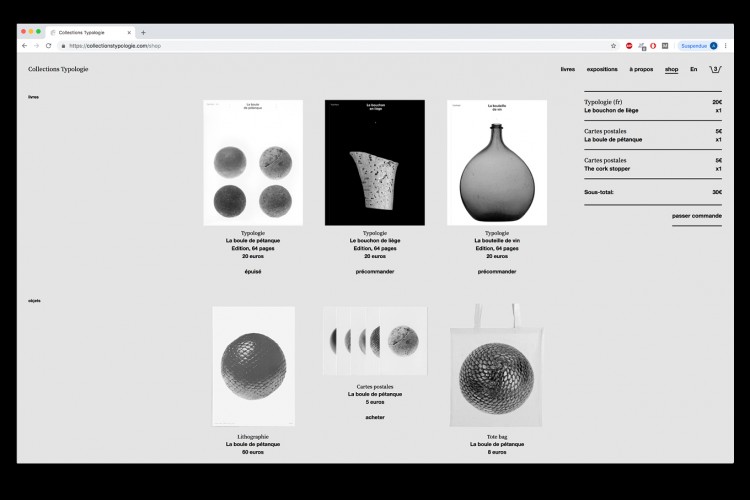This screenshot has height=500, width=750.
Task: Click the 8 euros tote bag price
Action: click(x=497, y=452)
